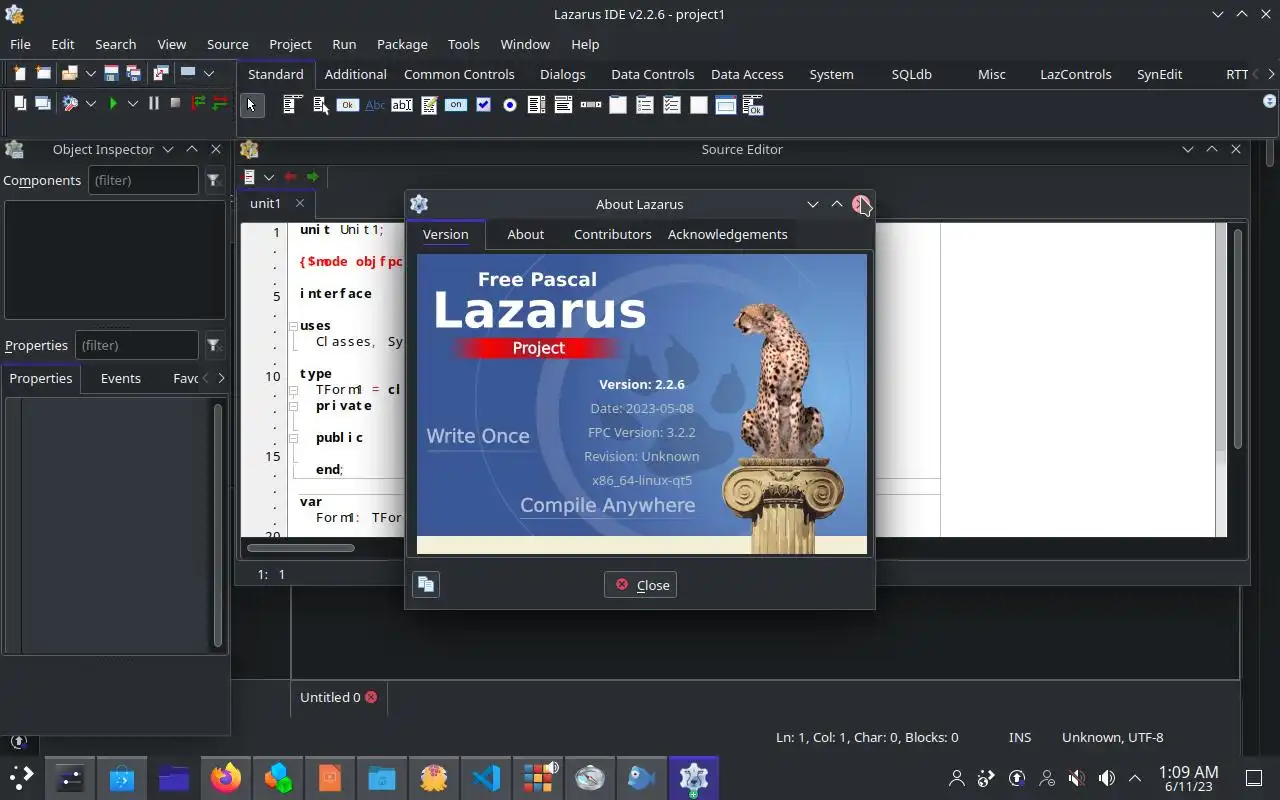Click the Open file folder icon
This screenshot has width=1280, height=800.
69,73
